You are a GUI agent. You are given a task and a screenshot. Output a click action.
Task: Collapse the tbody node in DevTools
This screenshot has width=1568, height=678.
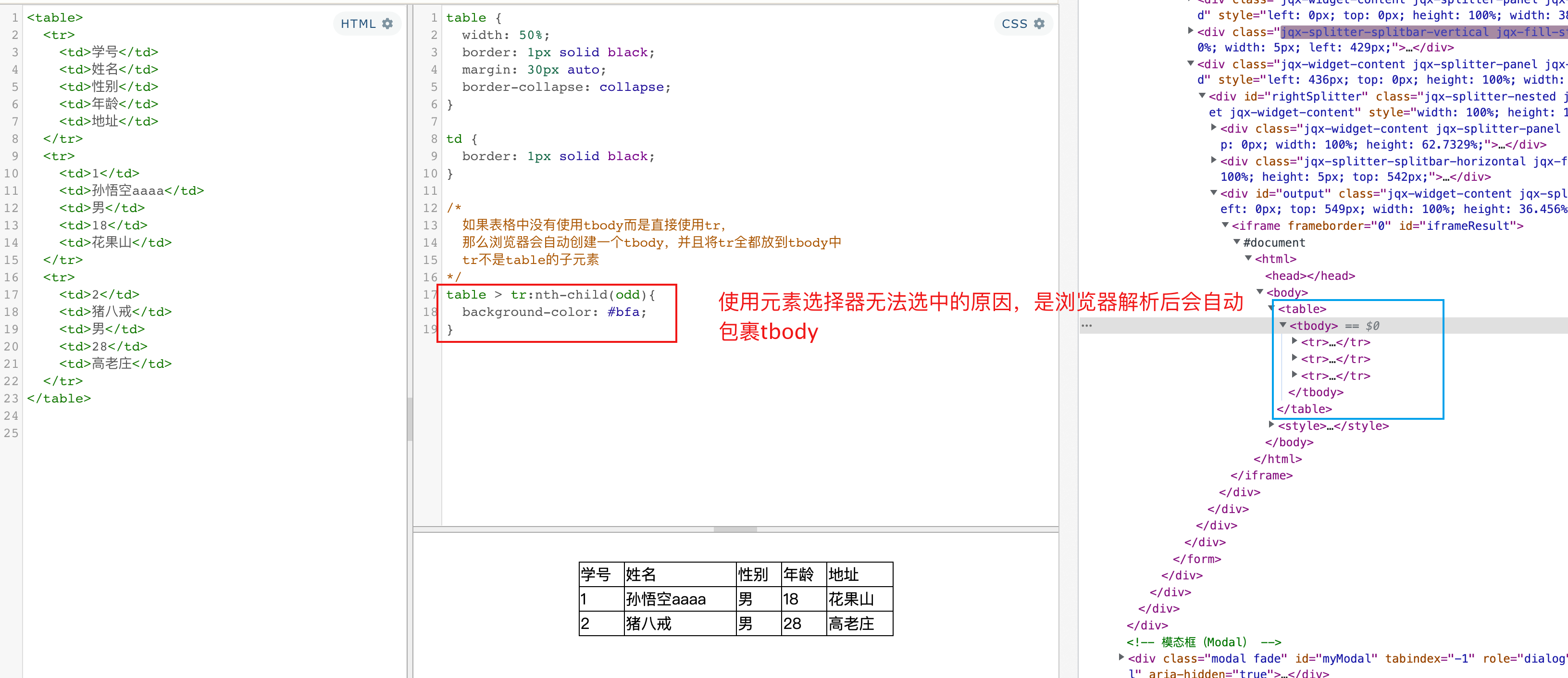coord(1282,325)
